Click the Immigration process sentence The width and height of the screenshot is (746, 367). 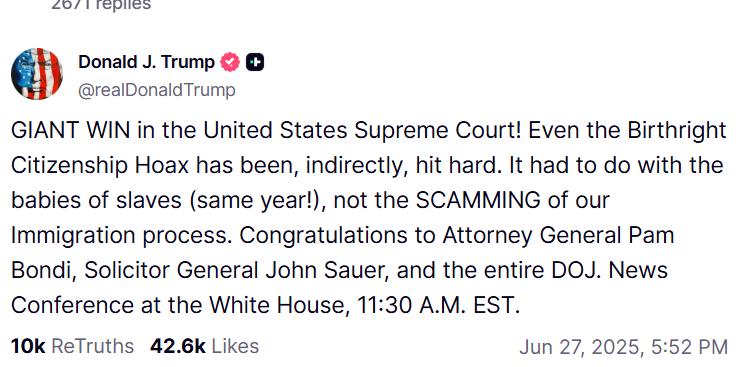pos(122,236)
